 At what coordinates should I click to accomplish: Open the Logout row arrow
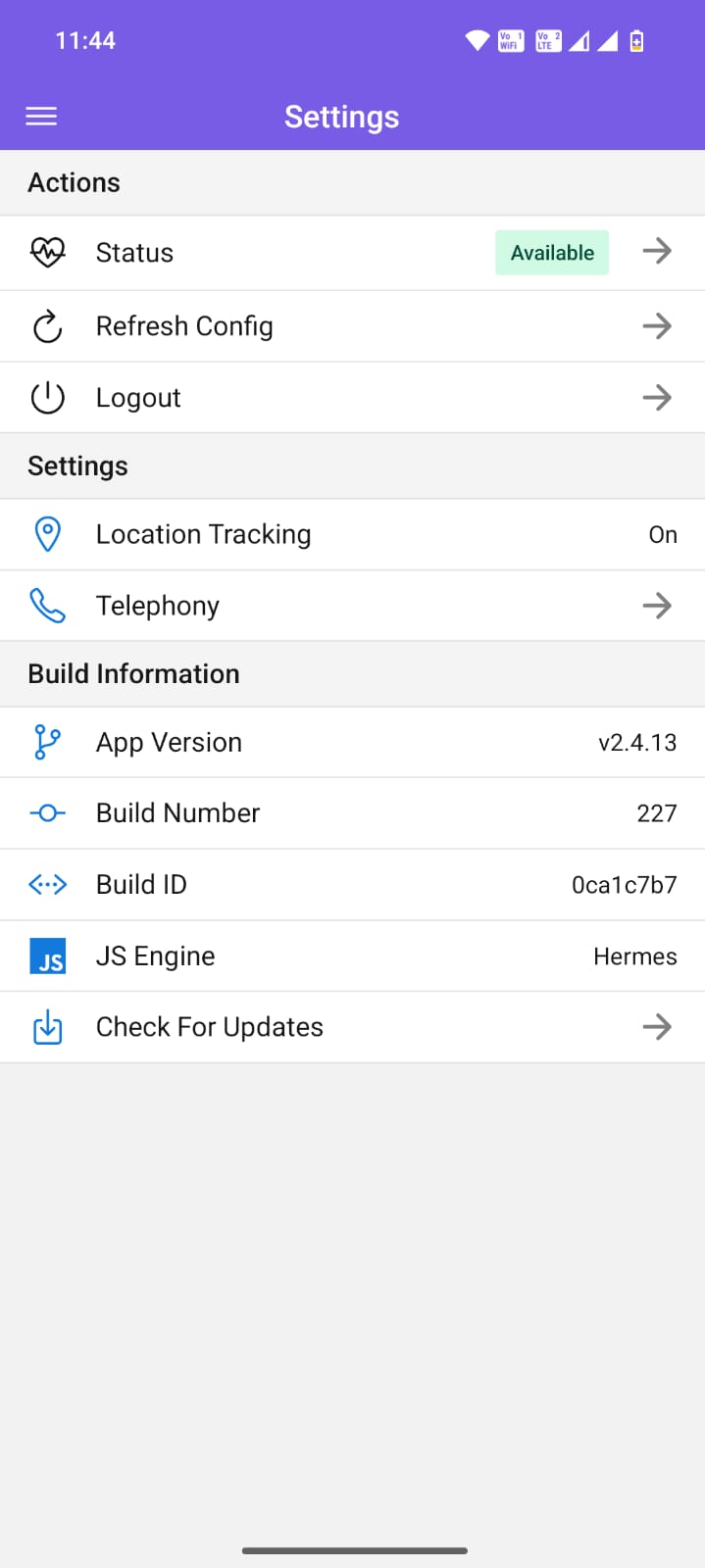point(656,397)
